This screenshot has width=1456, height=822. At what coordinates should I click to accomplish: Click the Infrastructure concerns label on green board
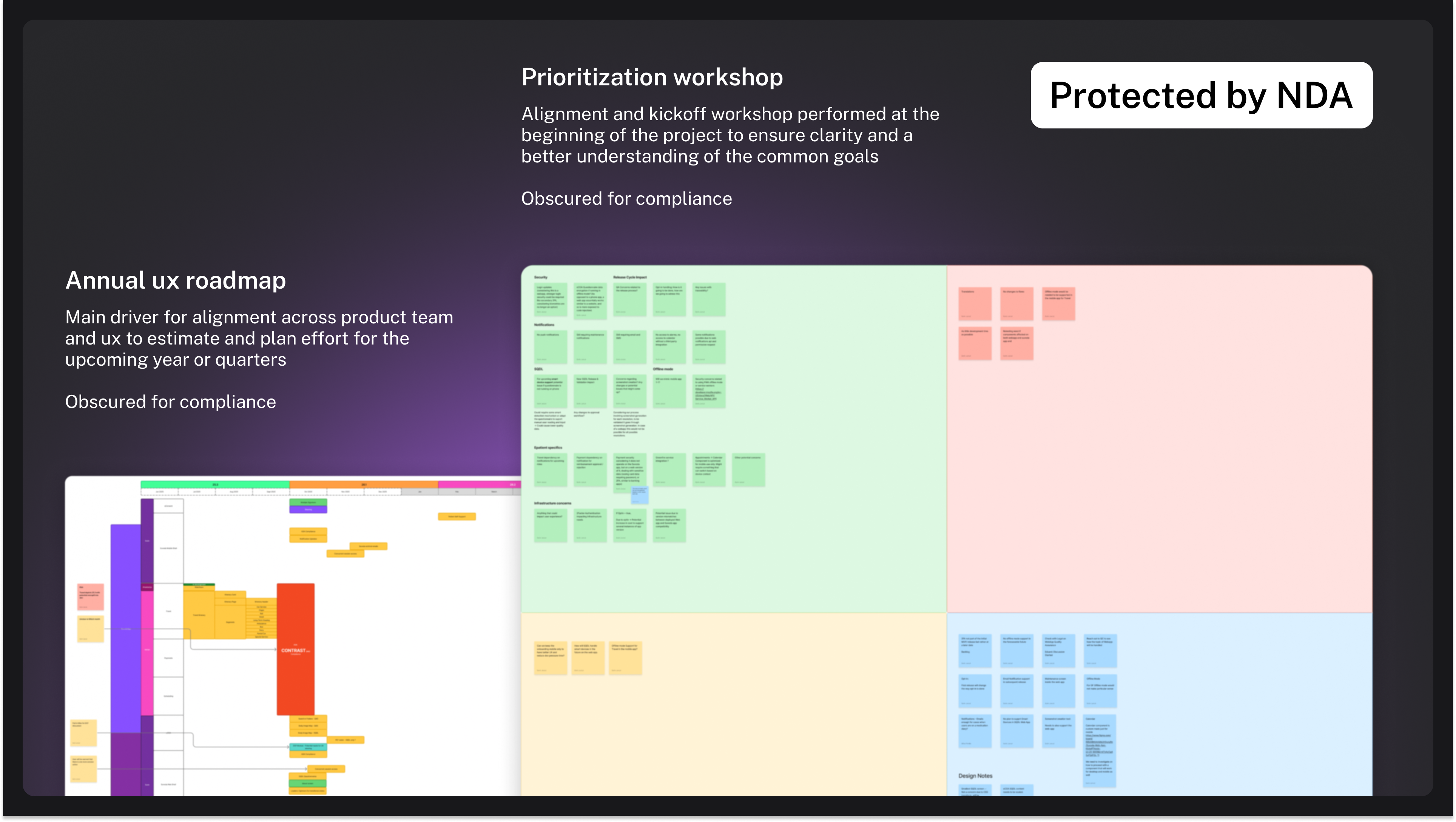point(552,503)
